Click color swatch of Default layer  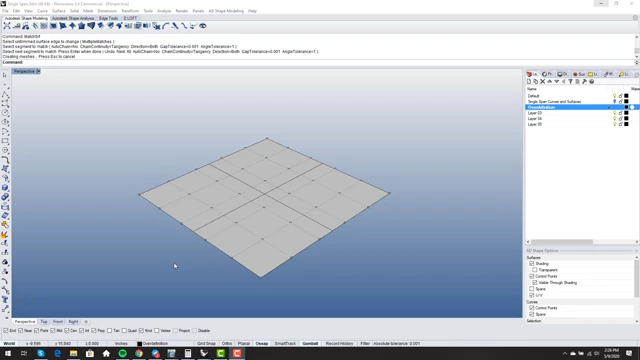627,96
